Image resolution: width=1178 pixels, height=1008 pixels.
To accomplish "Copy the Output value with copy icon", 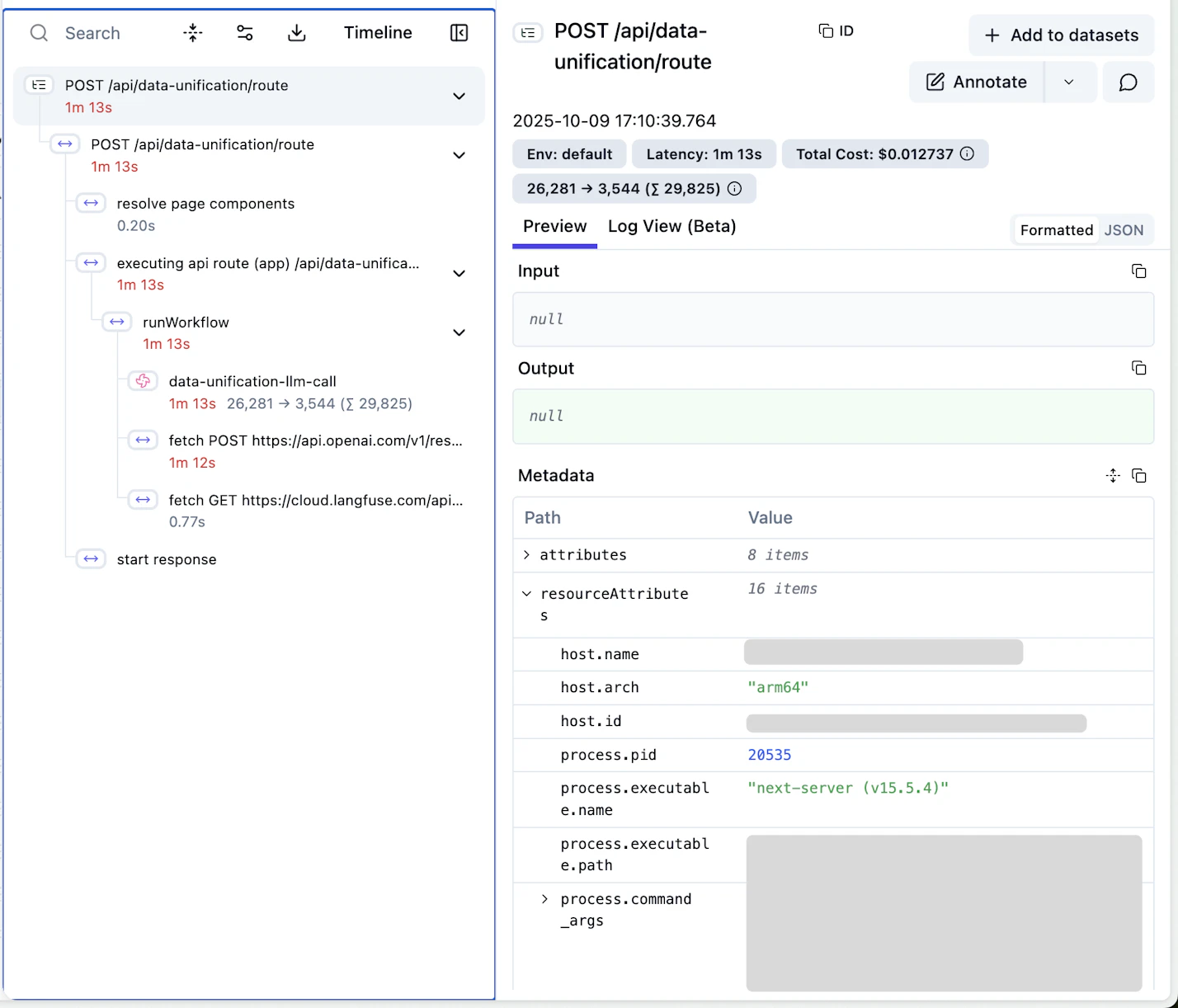I will [x=1138, y=368].
